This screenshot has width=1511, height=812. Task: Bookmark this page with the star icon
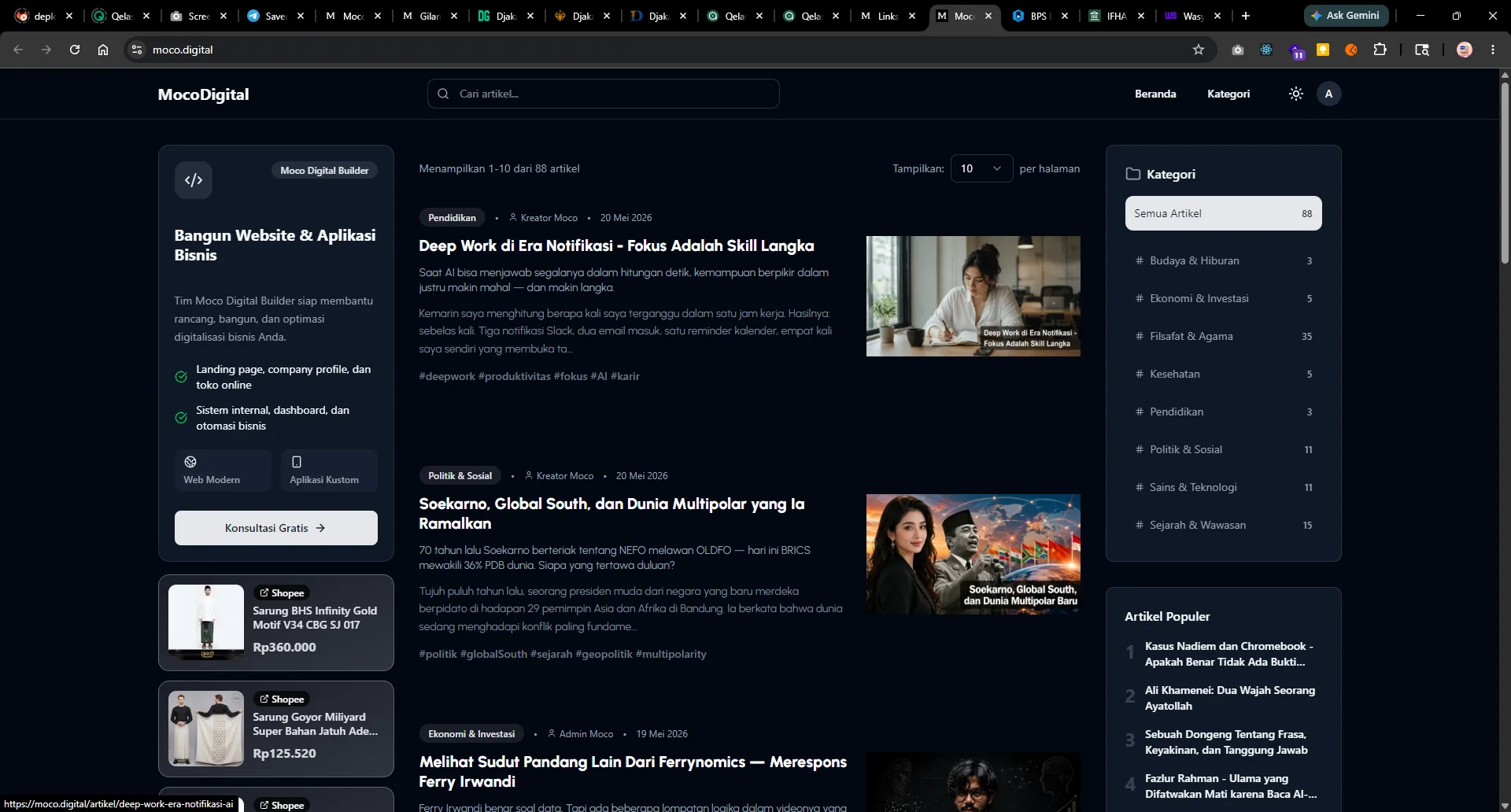tap(1199, 50)
